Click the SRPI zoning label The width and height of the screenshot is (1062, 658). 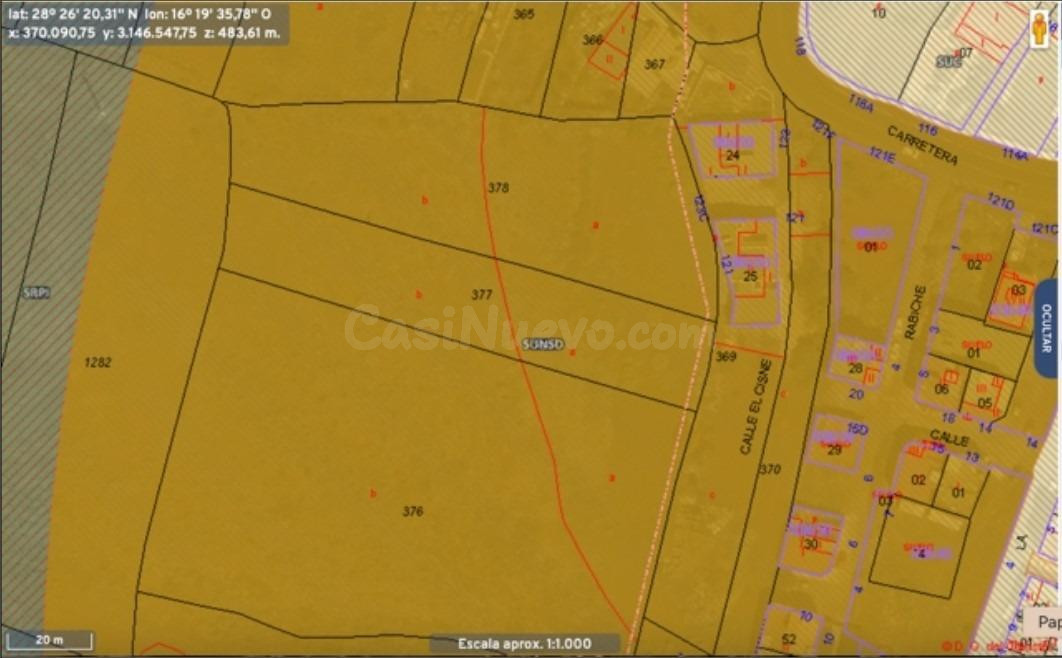click(x=36, y=293)
